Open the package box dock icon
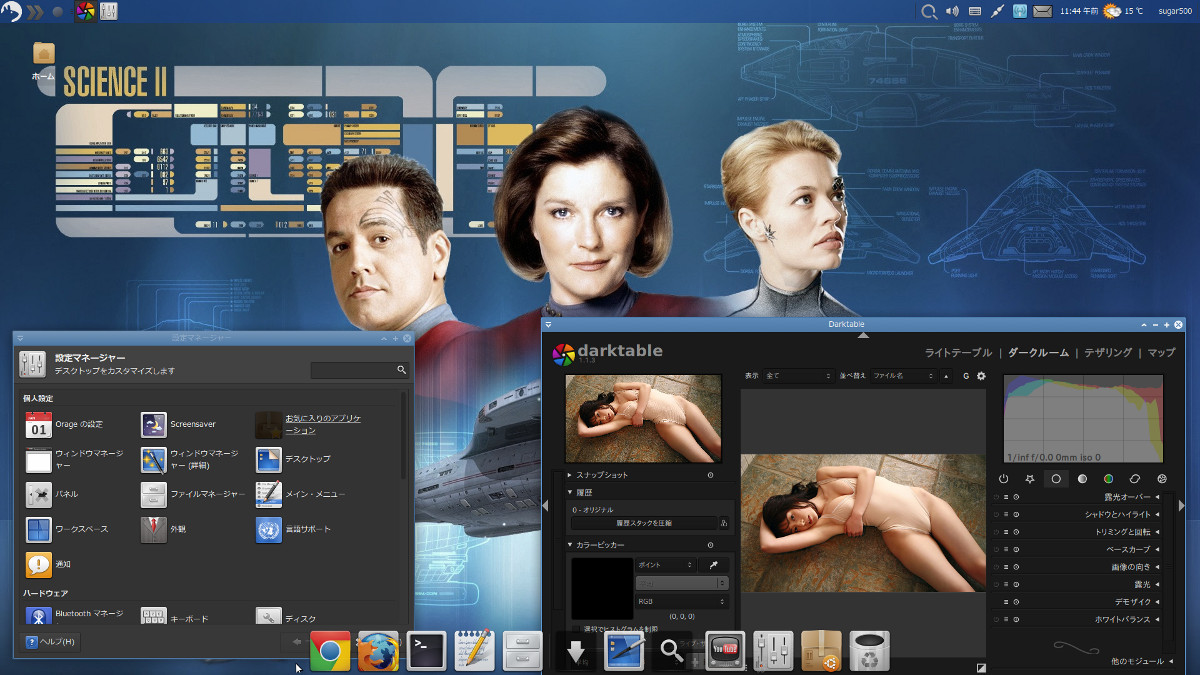 [821, 652]
